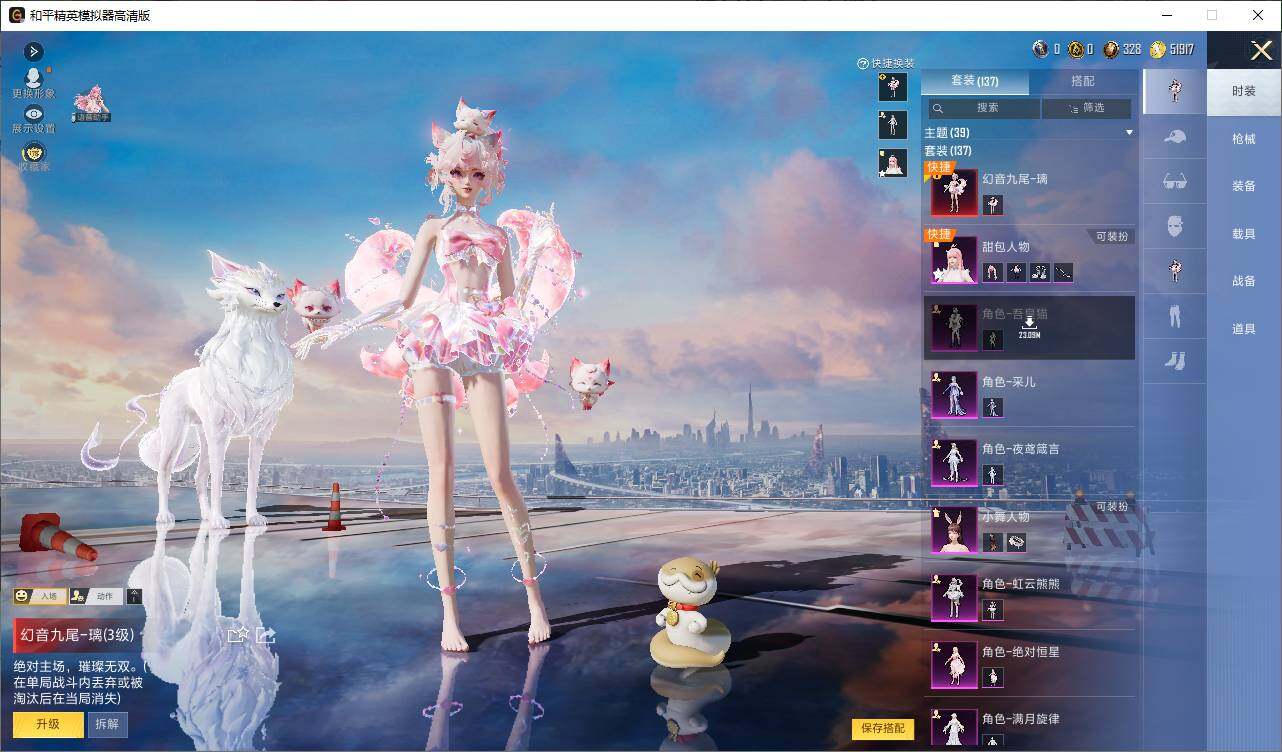Switch to the 装备 equipment tab
Screen dimensions: 1282x752
(1244, 186)
